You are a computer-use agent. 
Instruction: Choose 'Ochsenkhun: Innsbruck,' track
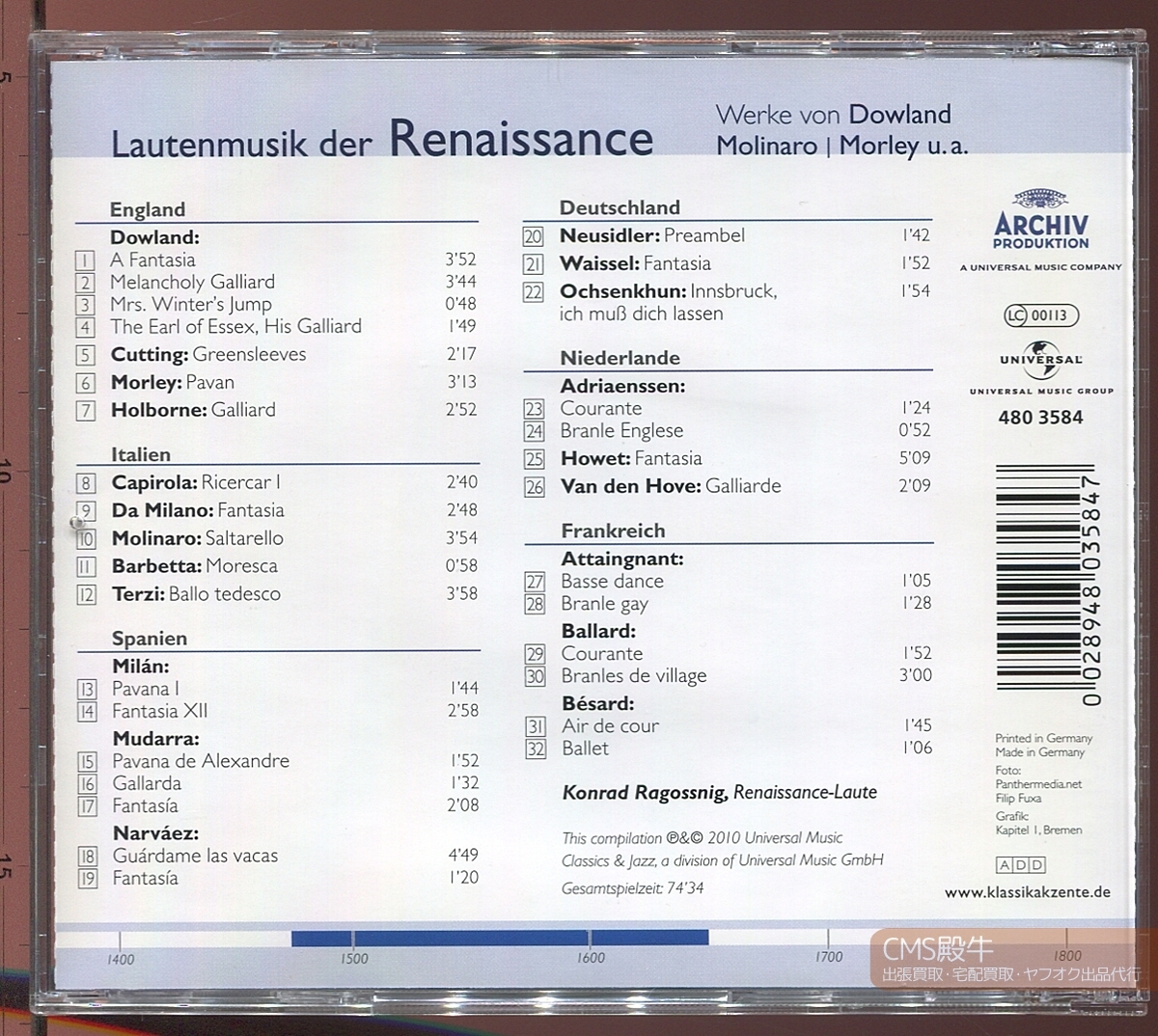coord(669,291)
